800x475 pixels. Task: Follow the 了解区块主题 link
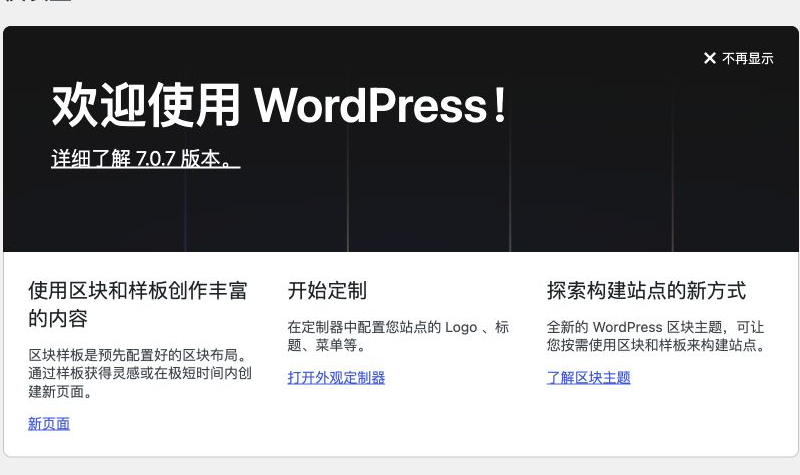tap(588, 378)
